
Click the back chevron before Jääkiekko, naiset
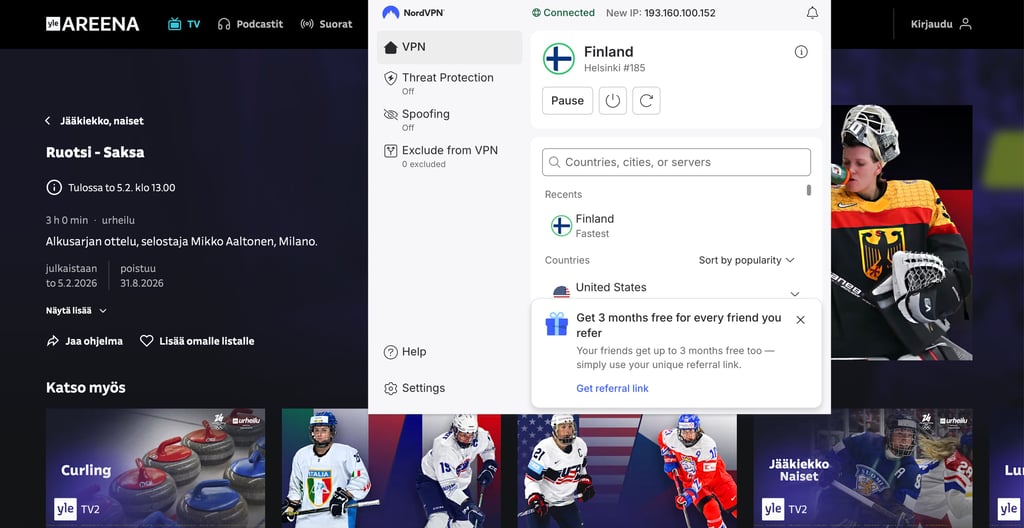point(48,121)
